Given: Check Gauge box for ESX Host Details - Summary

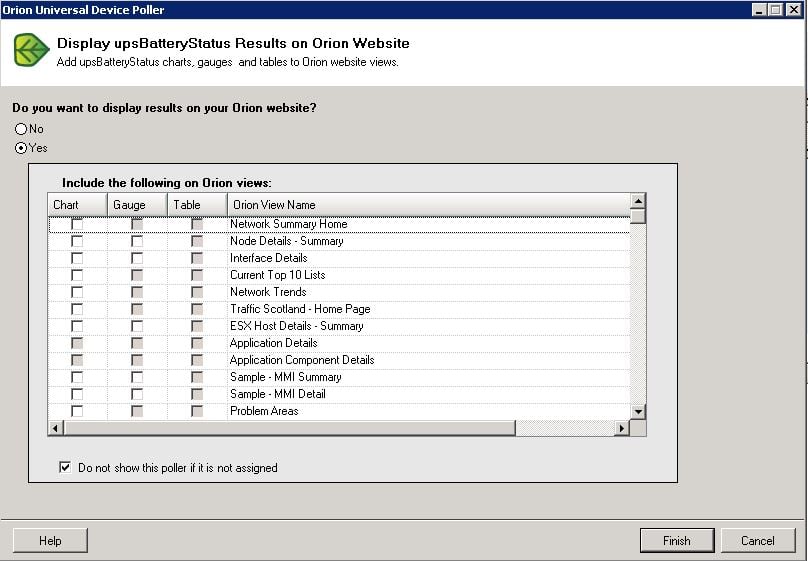Looking at the screenshot, I should tap(137, 326).
